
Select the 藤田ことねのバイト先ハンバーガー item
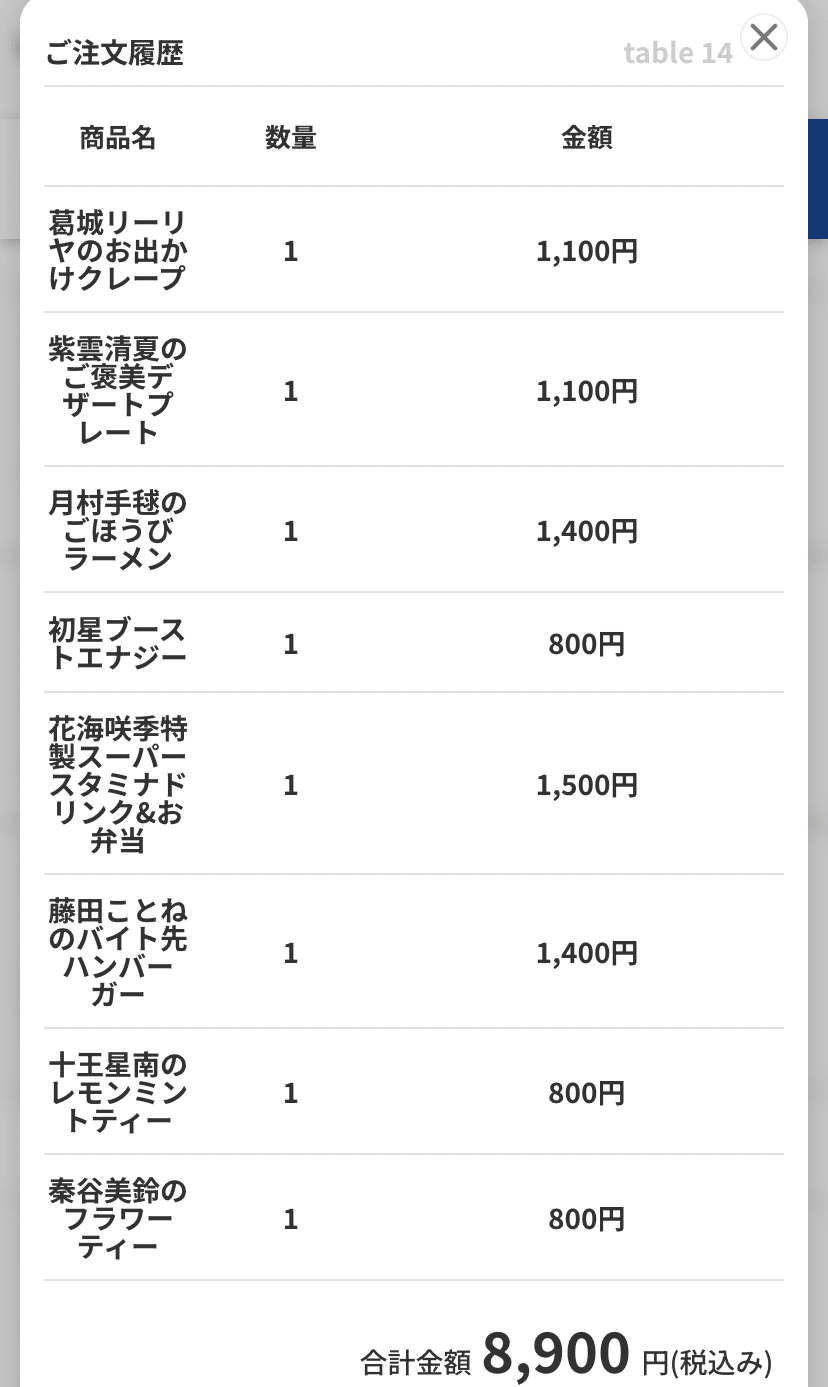click(x=118, y=952)
